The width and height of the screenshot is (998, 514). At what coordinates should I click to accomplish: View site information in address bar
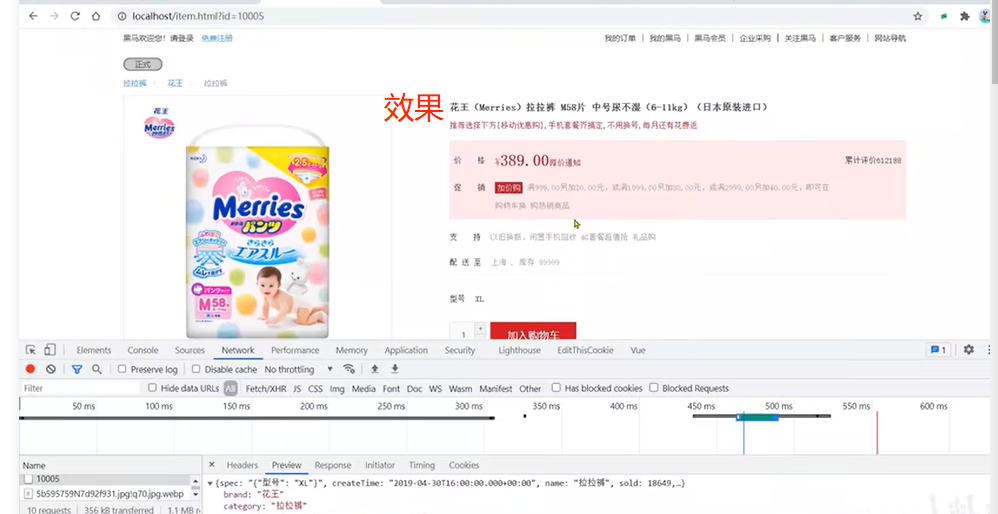pos(121,16)
